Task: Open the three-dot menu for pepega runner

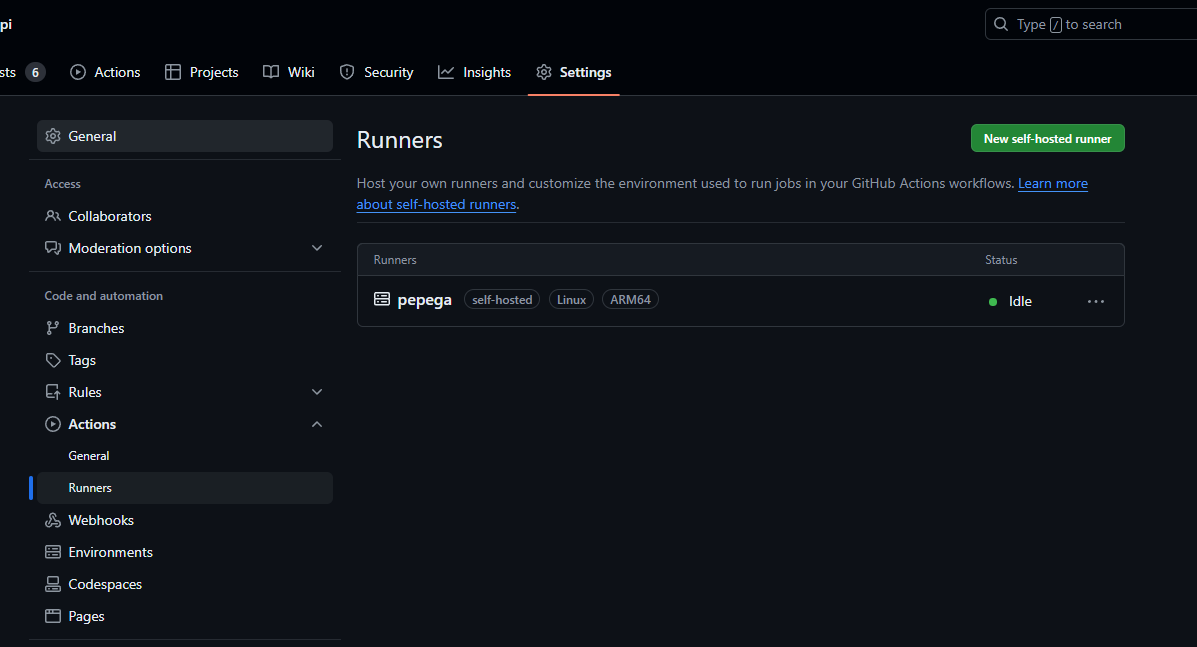Action: [1095, 301]
